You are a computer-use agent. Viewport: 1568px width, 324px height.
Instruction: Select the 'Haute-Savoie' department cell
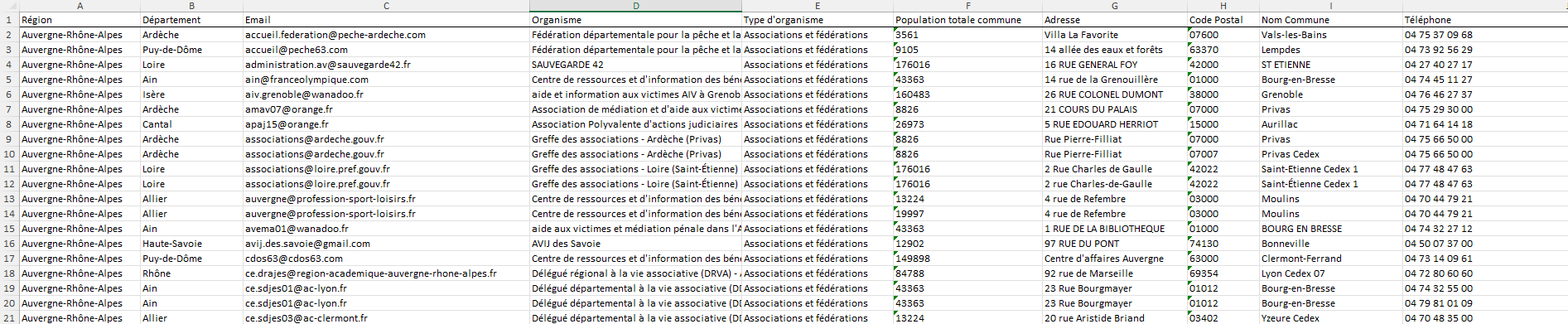click(x=191, y=244)
